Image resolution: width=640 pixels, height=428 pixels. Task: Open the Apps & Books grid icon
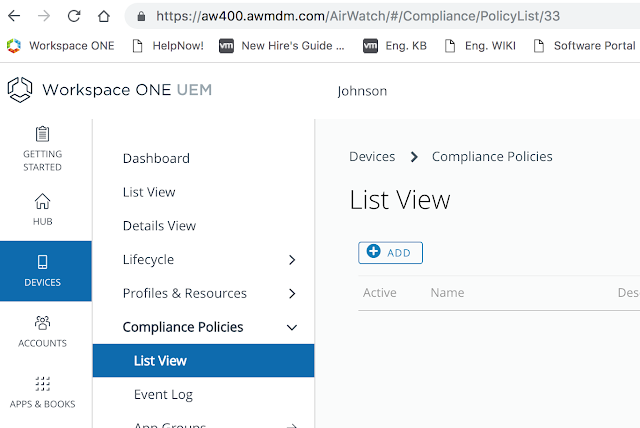point(42,384)
